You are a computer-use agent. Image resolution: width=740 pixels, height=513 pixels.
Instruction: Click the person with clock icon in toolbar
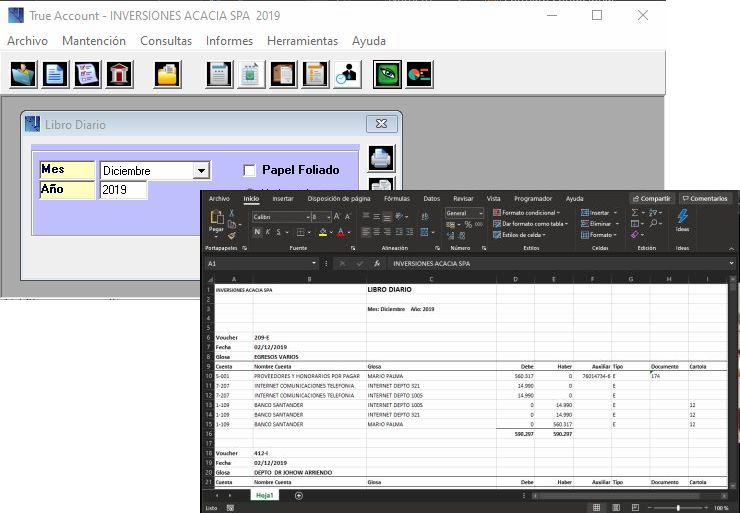[348, 74]
